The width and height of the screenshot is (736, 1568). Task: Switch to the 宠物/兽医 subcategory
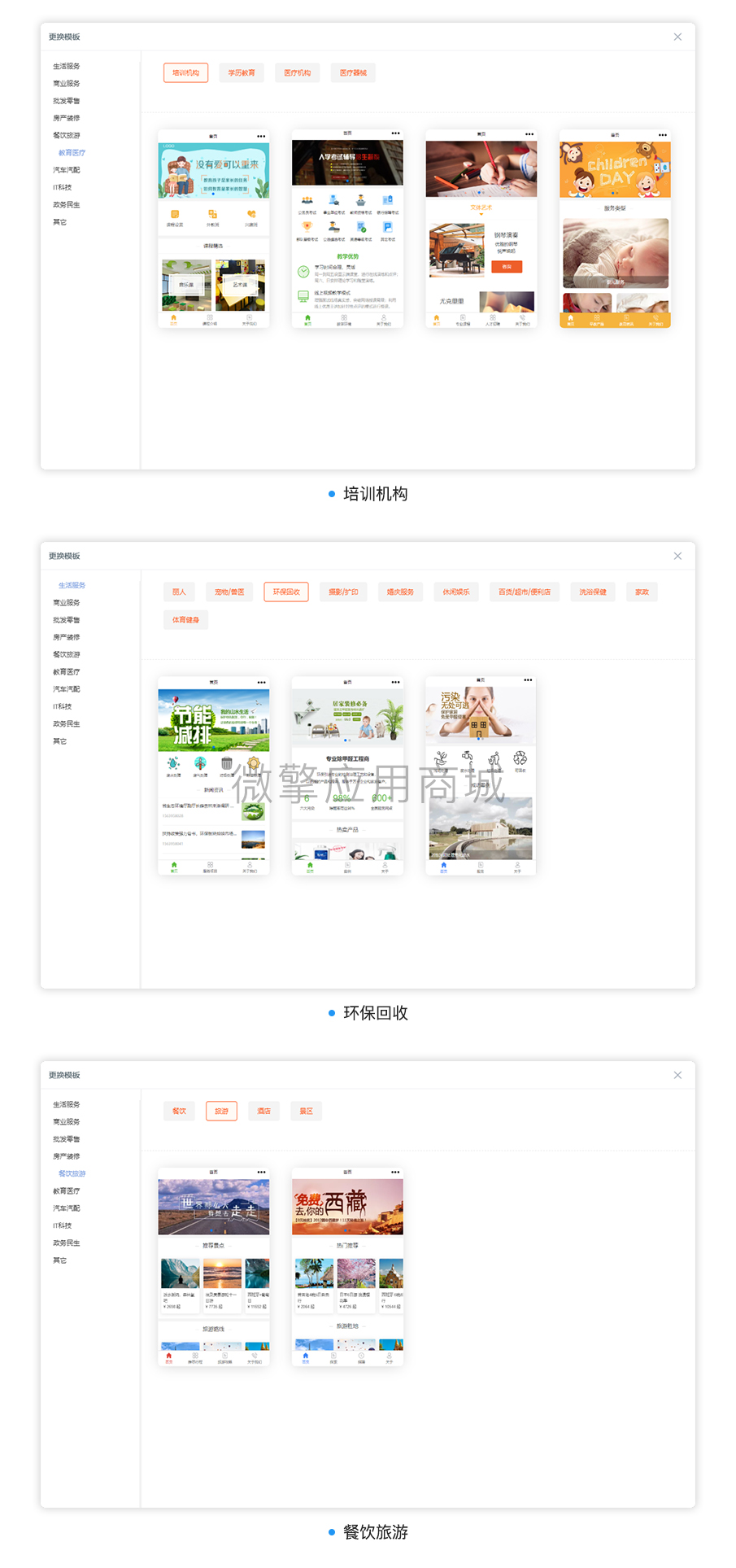229,592
